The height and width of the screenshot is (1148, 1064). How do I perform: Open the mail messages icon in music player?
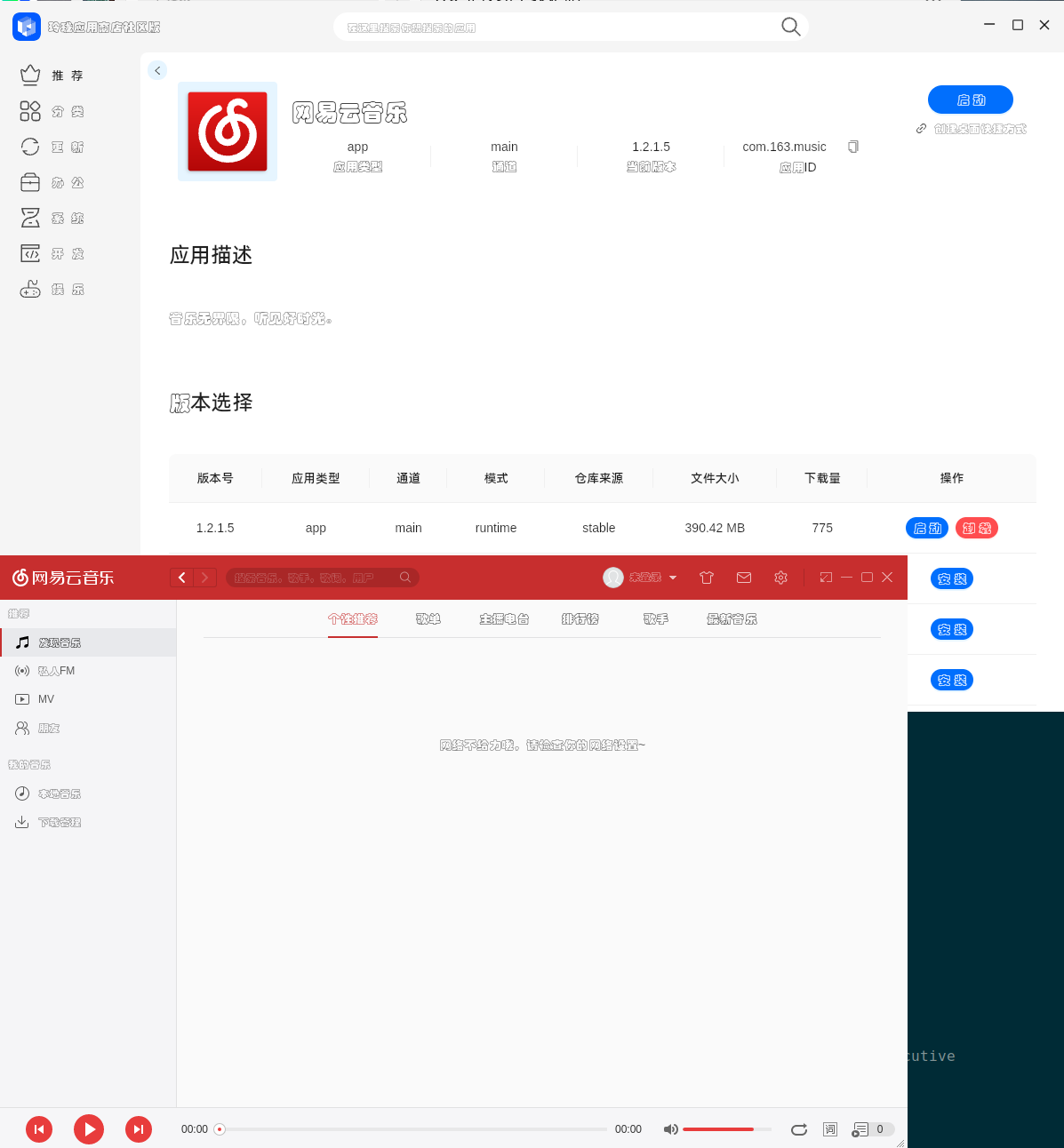coord(744,578)
